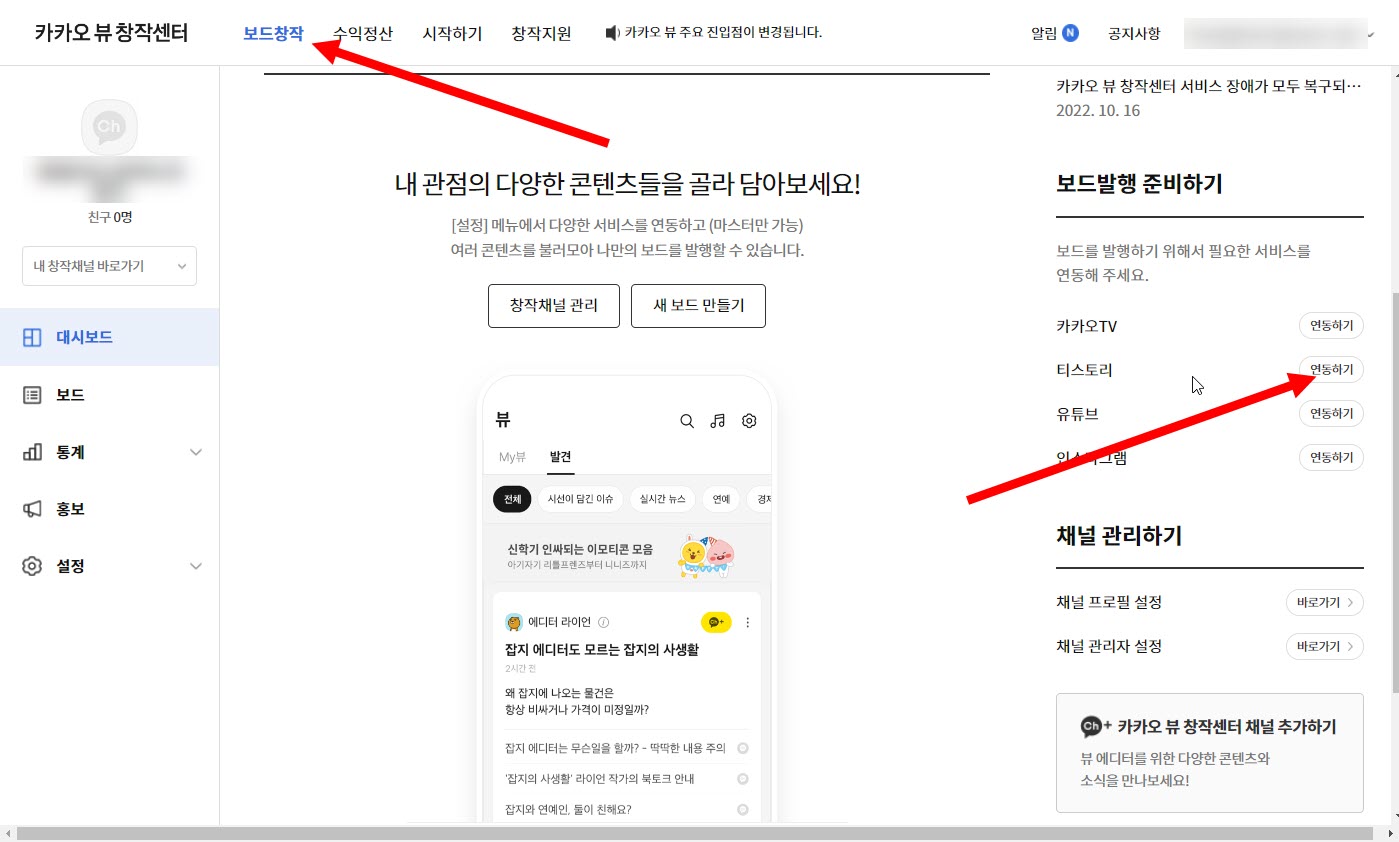1399x842 pixels.
Task: Open the 수익정산 top menu
Action: (363, 33)
